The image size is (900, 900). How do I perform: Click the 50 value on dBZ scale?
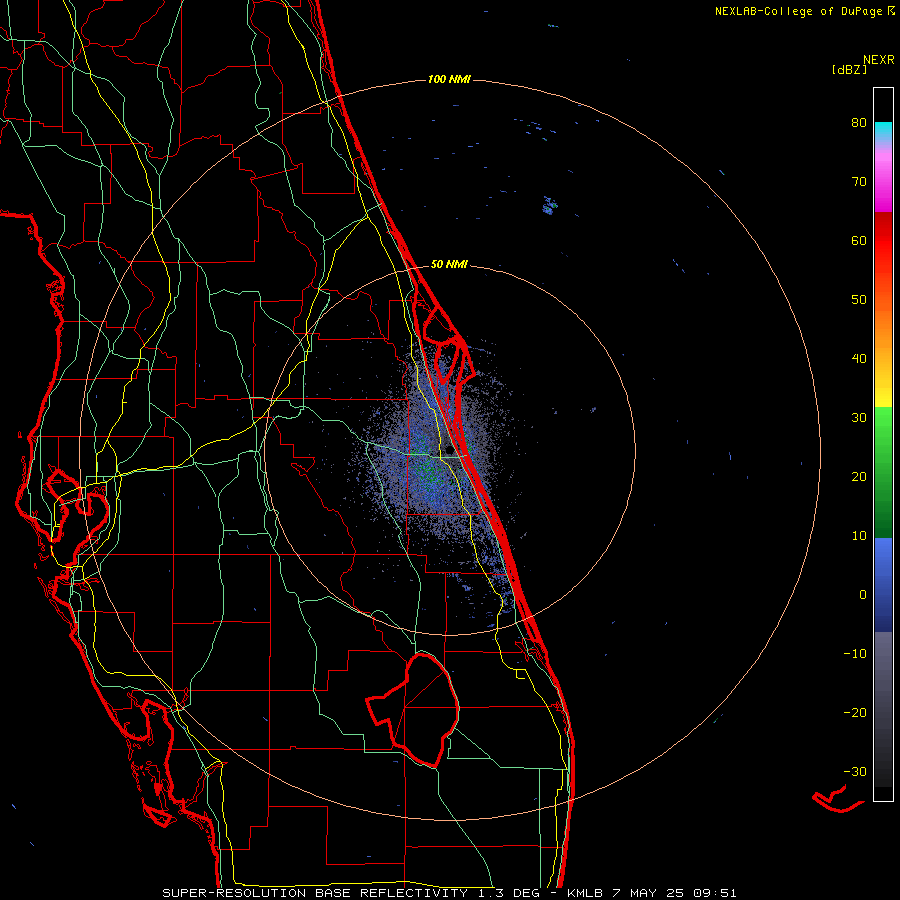pyautogui.click(x=859, y=300)
